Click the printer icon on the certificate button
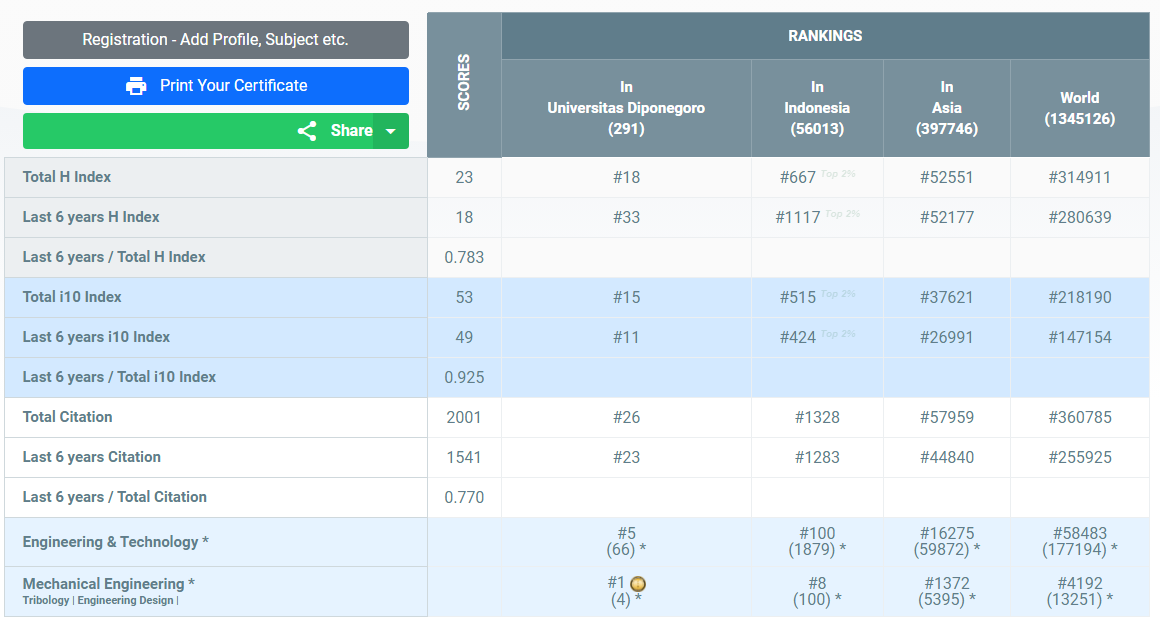Screen dimensions: 1160x624 click(136, 86)
